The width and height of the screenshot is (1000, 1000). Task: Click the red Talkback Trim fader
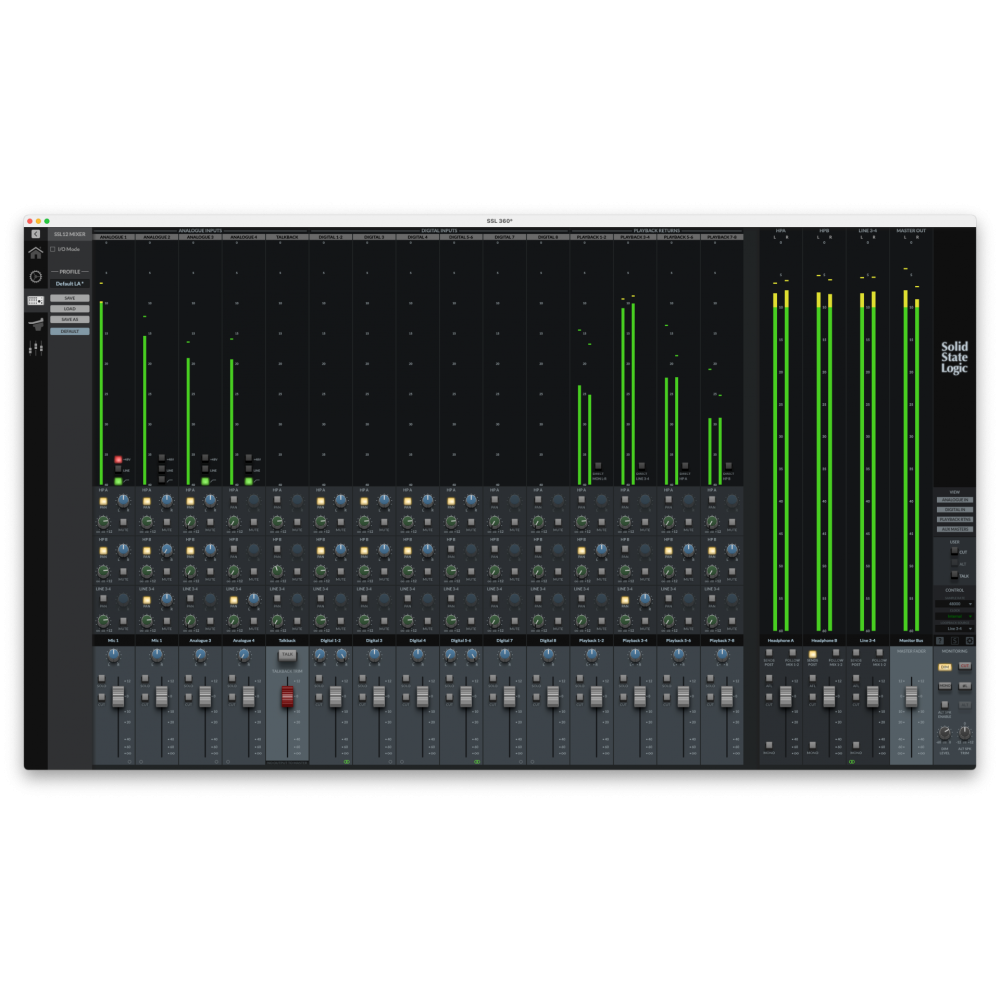click(287, 696)
